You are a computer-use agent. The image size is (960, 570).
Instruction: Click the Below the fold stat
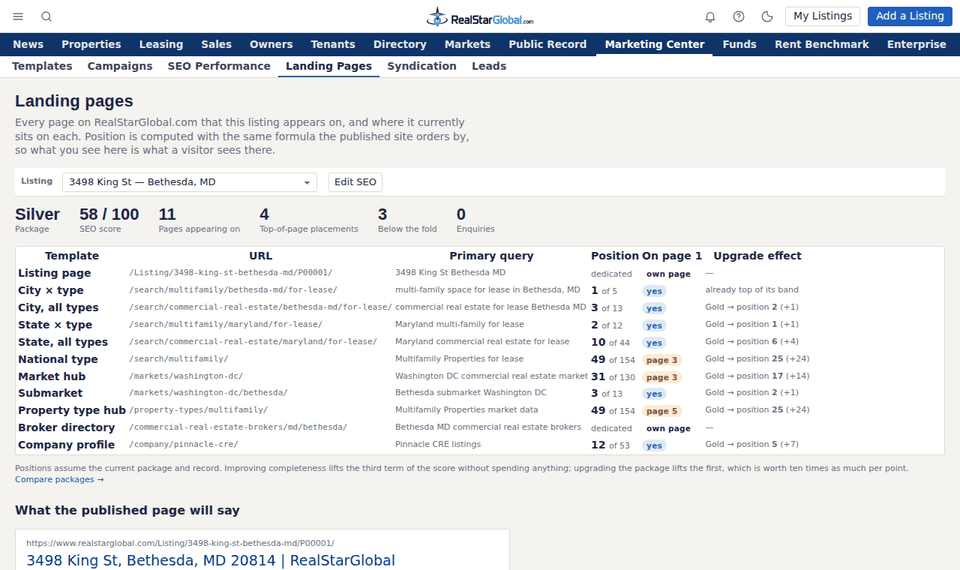(407, 220)
